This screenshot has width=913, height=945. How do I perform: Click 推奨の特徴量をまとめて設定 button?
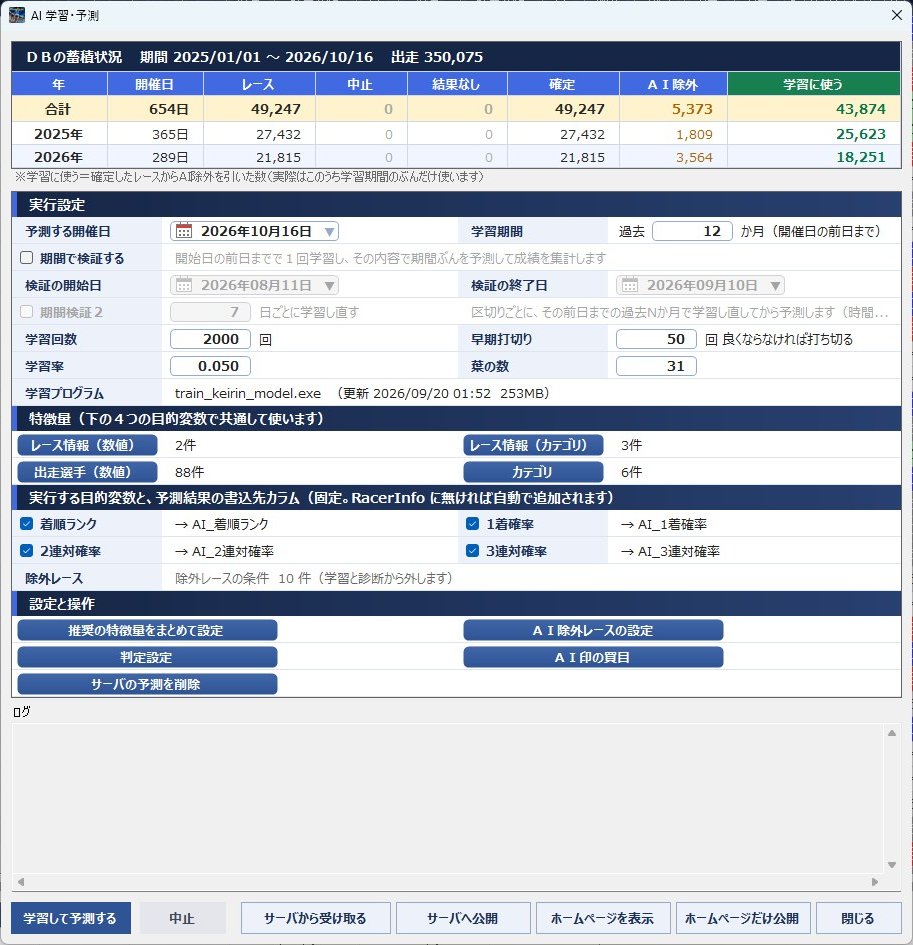[147, 630]
